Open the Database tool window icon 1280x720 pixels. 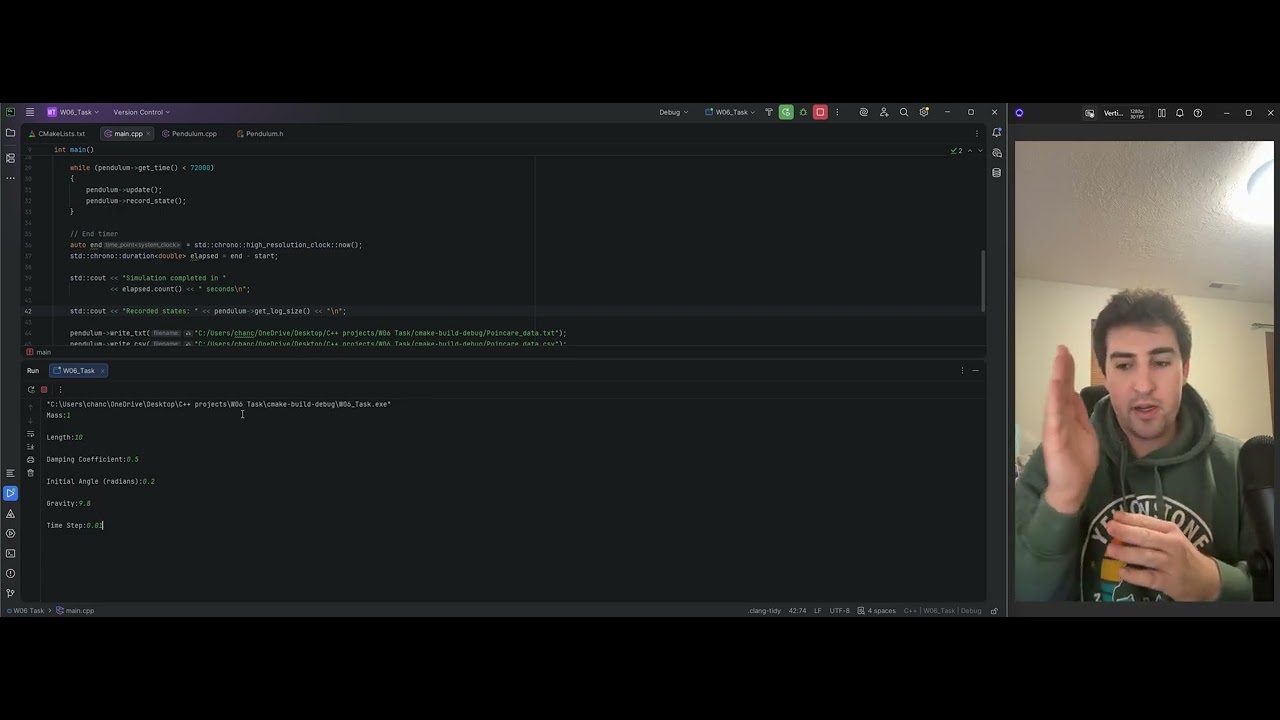point(997,173)
